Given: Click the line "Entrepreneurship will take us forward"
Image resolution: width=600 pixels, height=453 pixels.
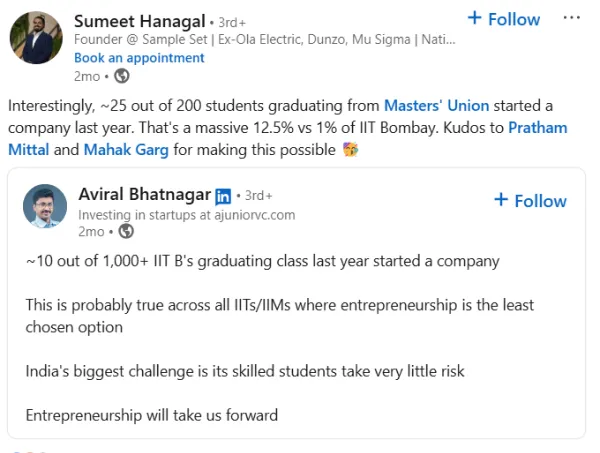Looking at the screenshot, I should pos(151,415).
